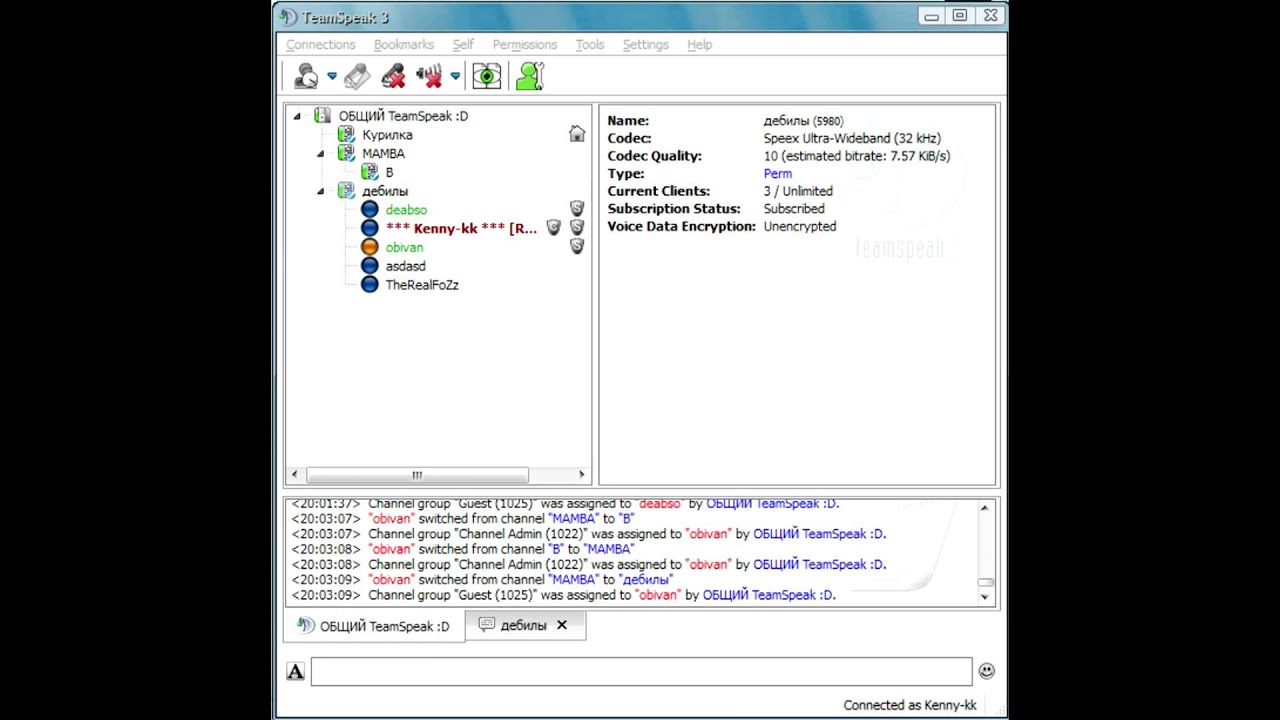Collapse the МАМВА channel
The width and height of the screenshot is (1280, 720).
point(321,154)
